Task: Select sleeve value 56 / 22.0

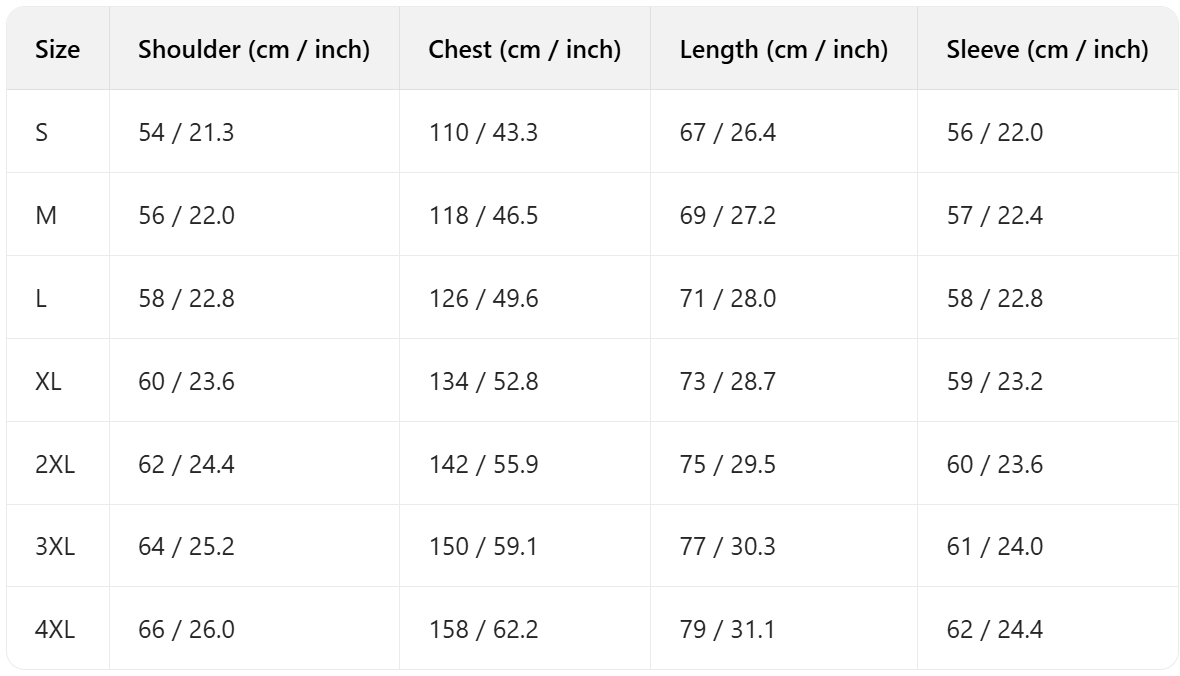Action: point(994,132)
